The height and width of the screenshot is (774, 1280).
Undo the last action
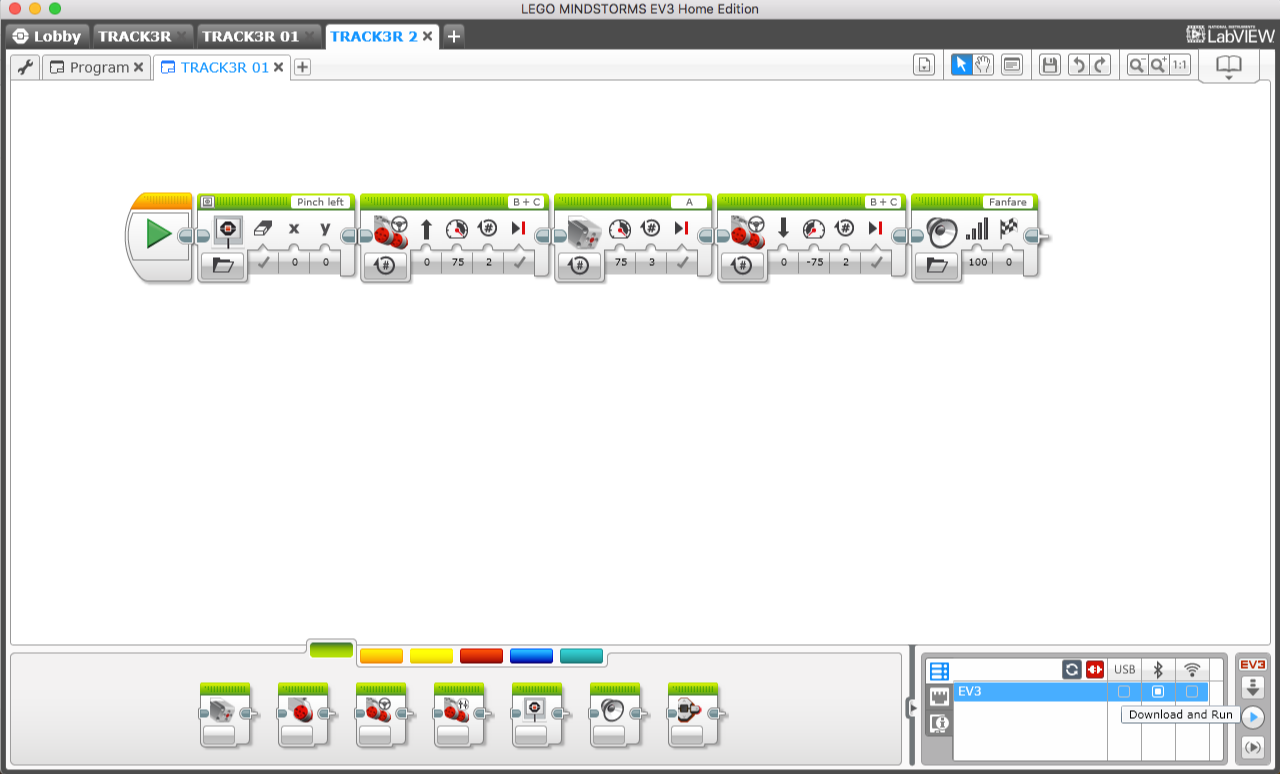[1078, 65]
